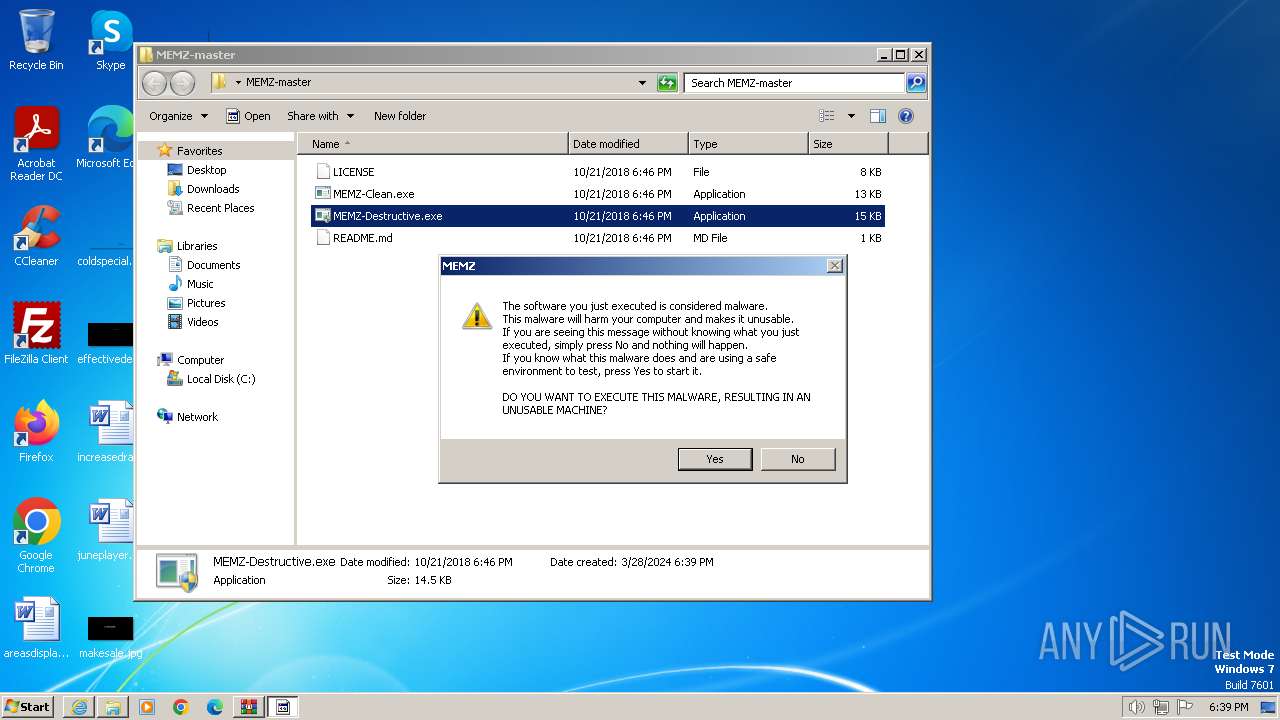Viewport: 1280px width, 720px height.
Task: Open the Start menu
Action: [x=28, y=707]
